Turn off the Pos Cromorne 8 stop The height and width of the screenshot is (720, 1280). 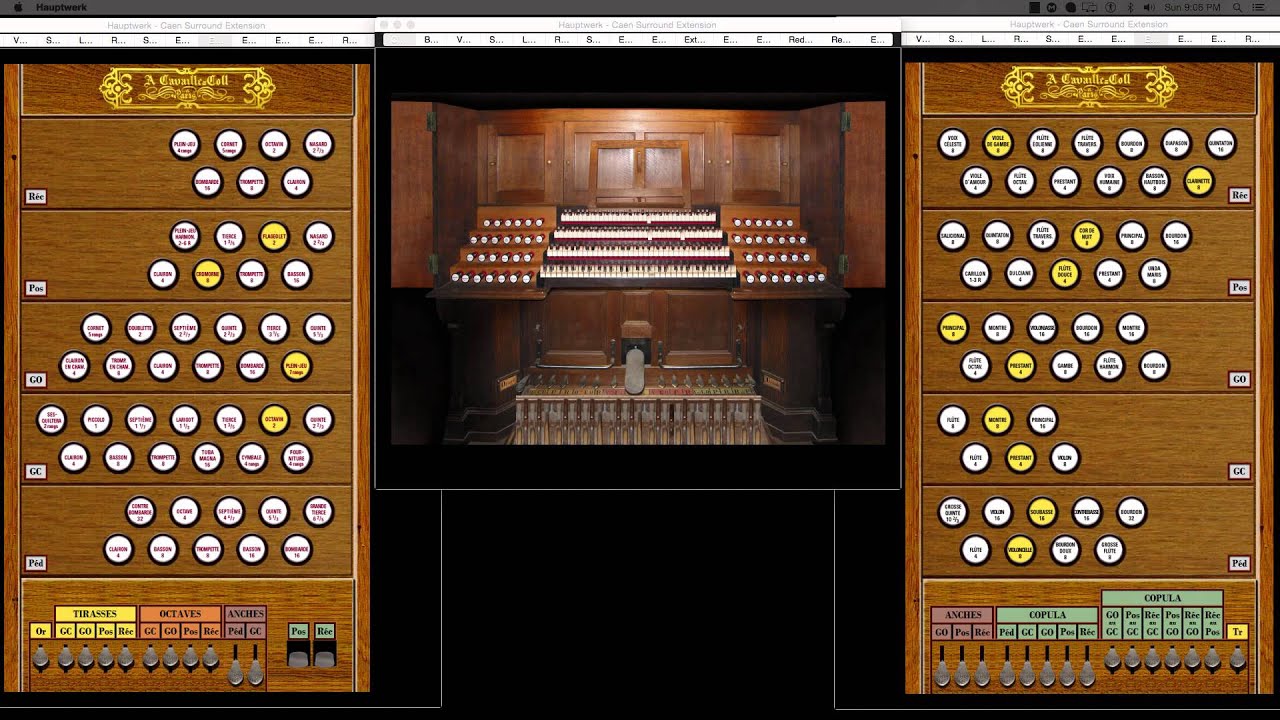coord(207,275)
